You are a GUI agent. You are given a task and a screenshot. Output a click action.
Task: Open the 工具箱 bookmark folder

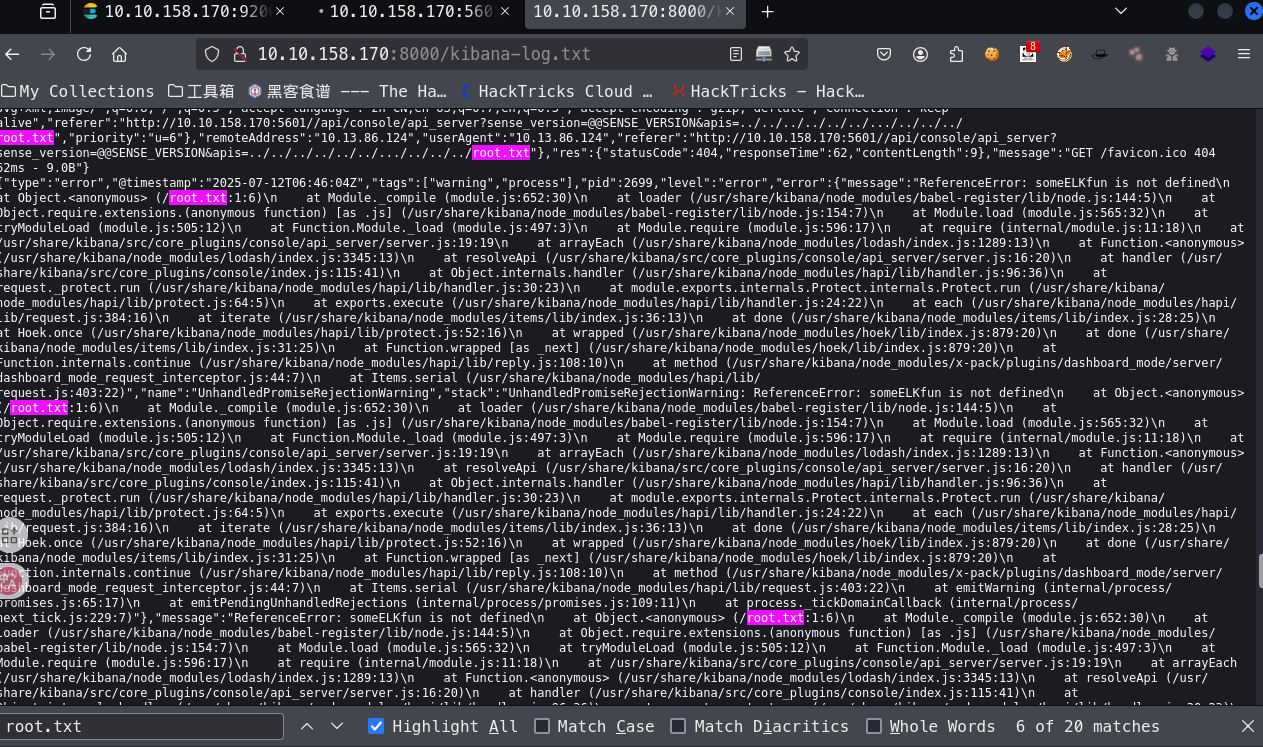201,91
